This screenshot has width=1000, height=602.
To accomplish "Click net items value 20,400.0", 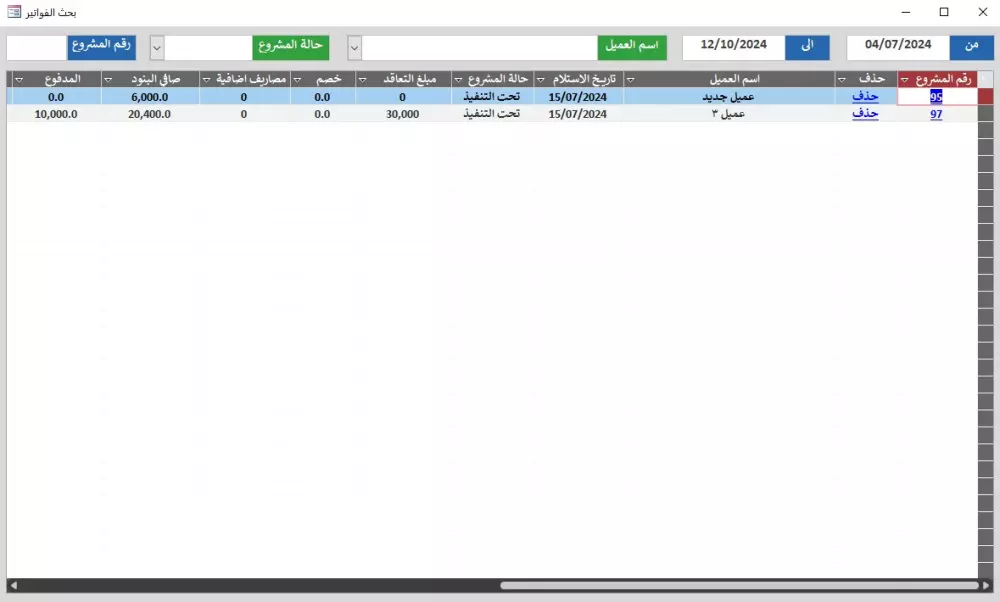I will [x=150, y=114].
